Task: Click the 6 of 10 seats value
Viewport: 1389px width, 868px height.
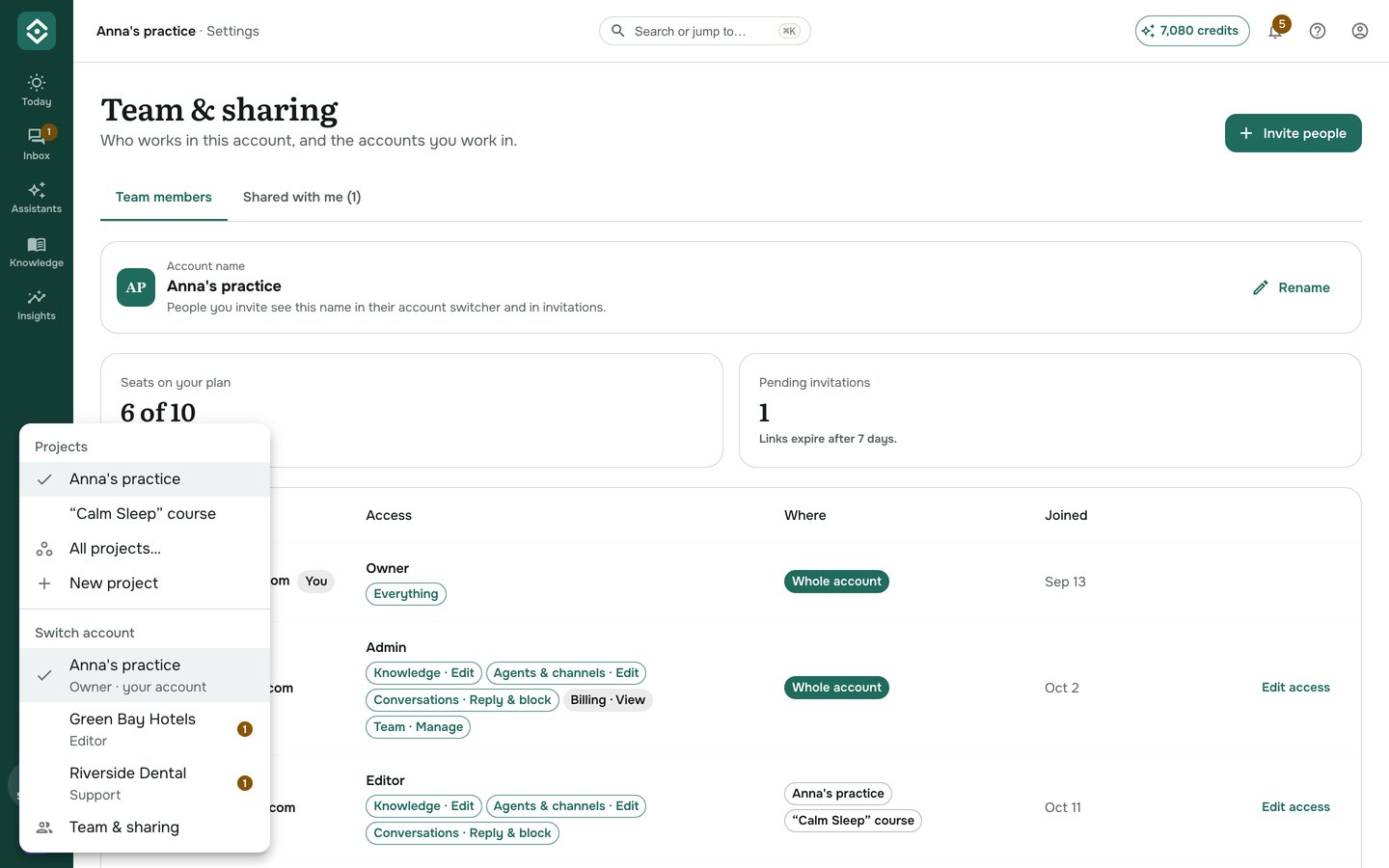Action: (x=158, y=413)
